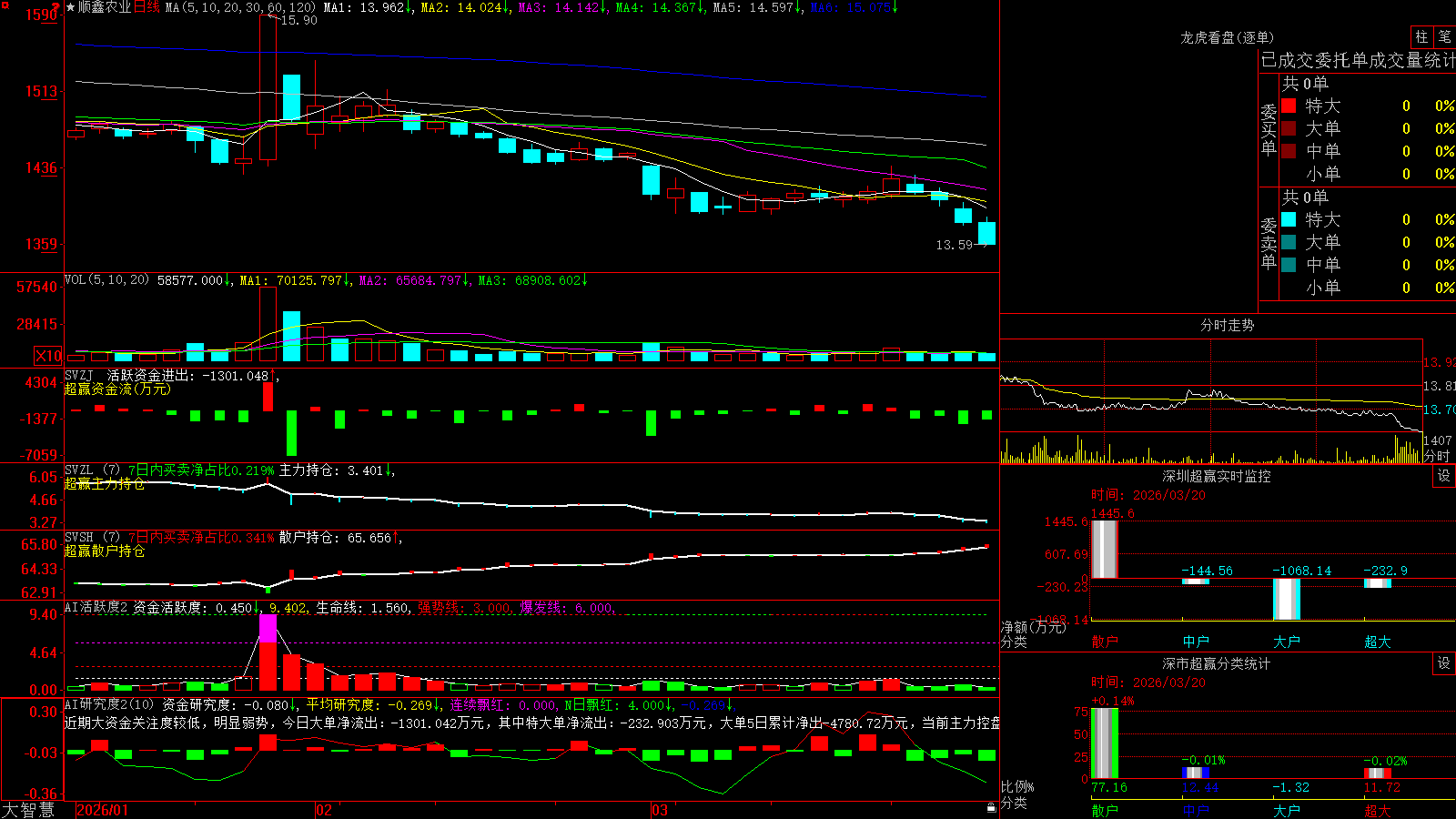Click the small red square icon top-left

click(4, 5)
